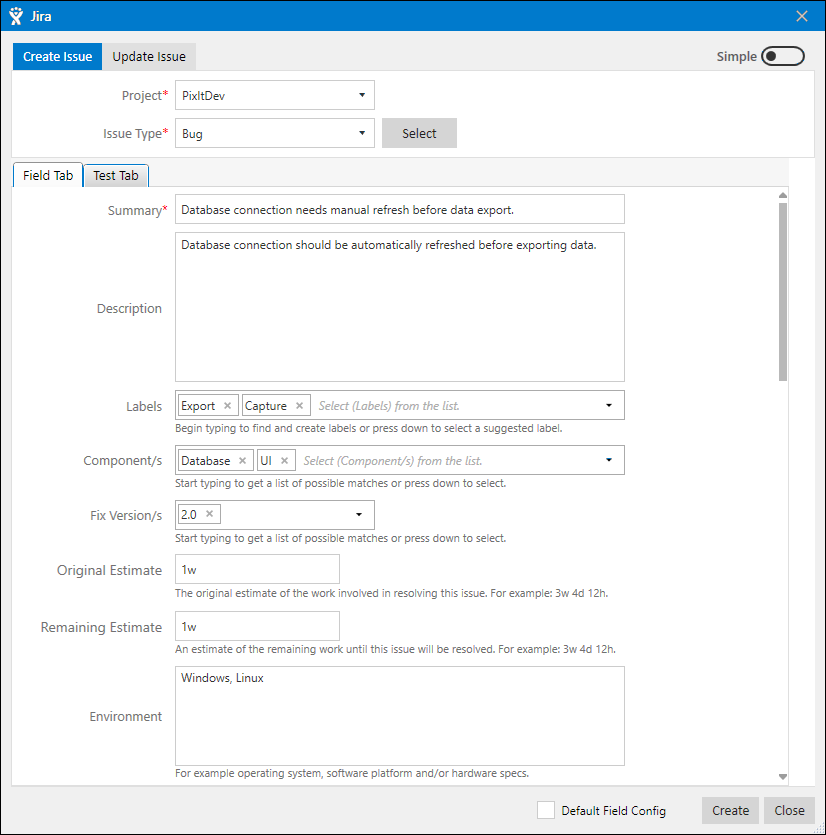This screenshot has width=826, height=835.
Task: Click into the Original Estimate field
Action: [x=257, y=570]
